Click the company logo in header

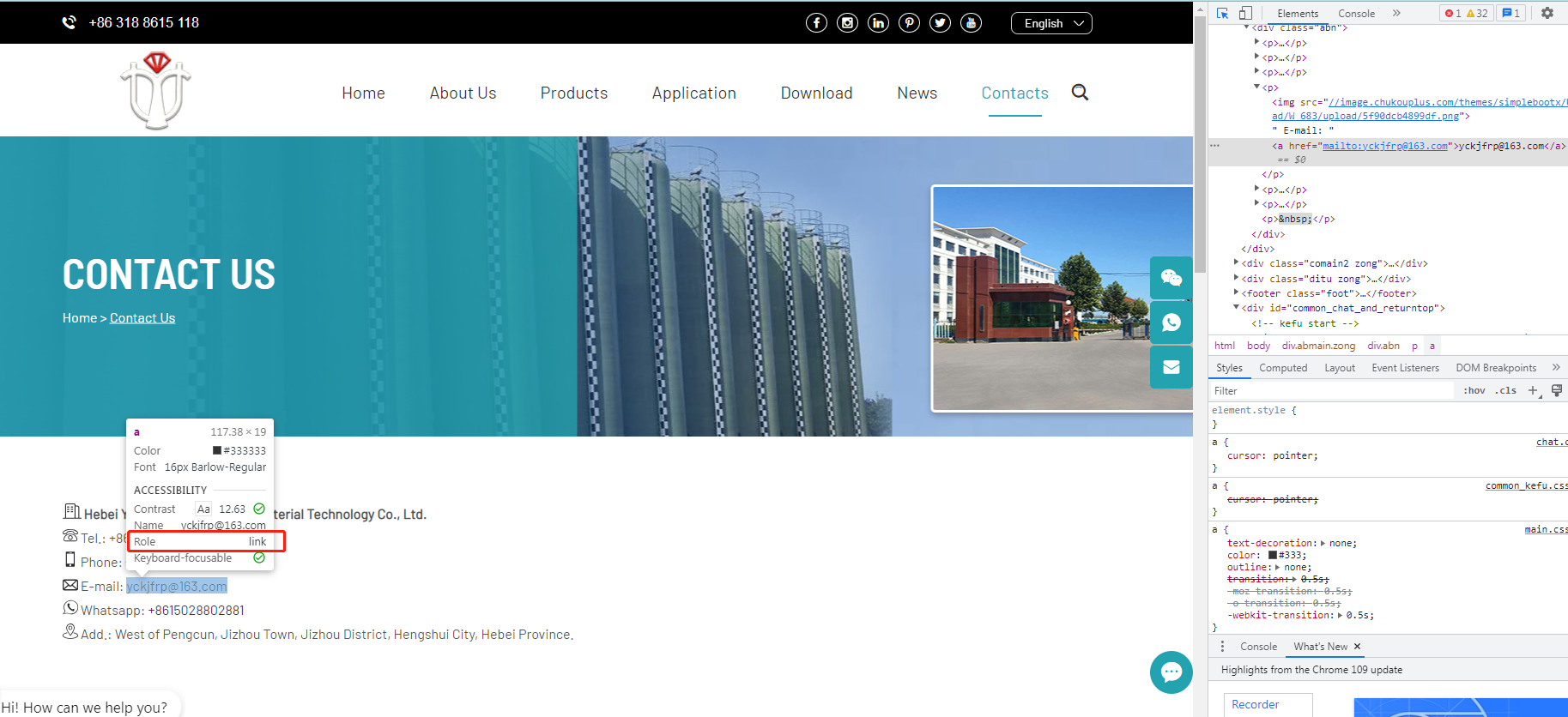coord(155,91)
